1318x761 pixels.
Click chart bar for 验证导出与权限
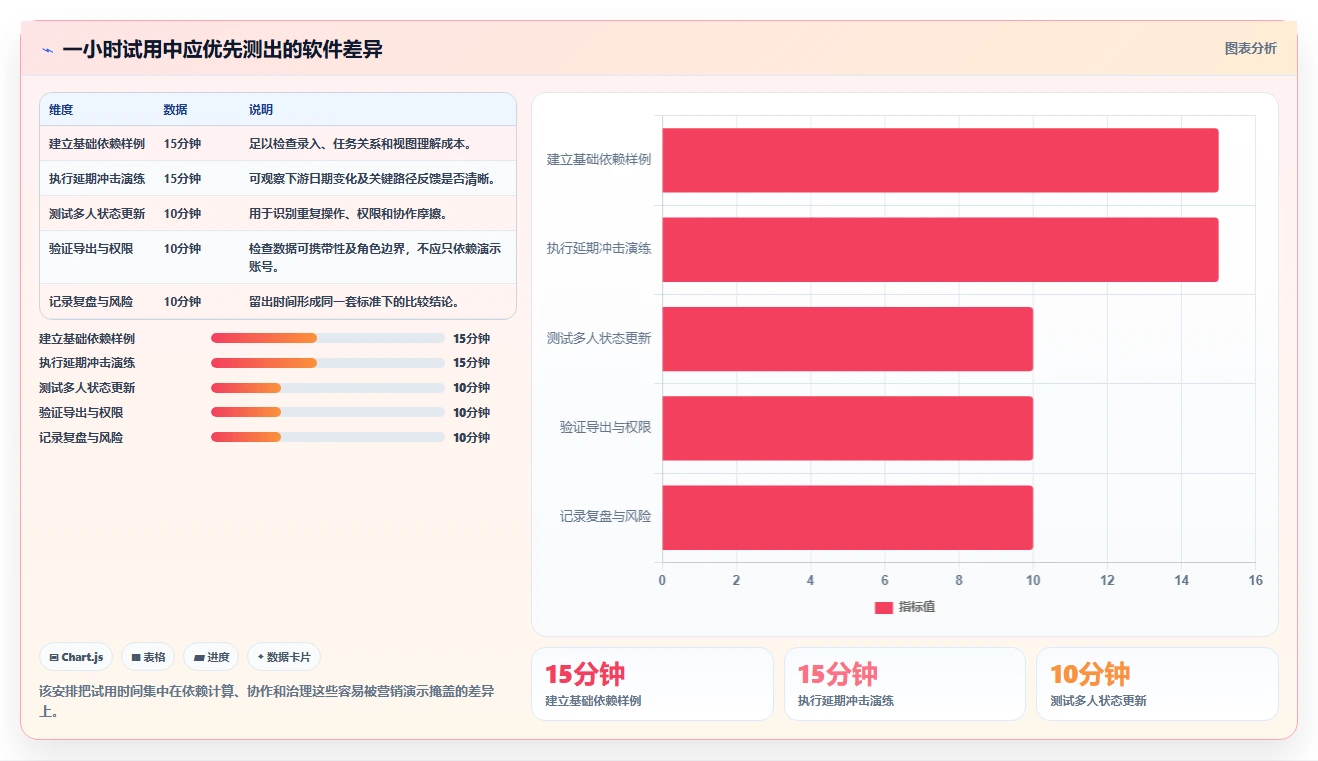point(847,428)
